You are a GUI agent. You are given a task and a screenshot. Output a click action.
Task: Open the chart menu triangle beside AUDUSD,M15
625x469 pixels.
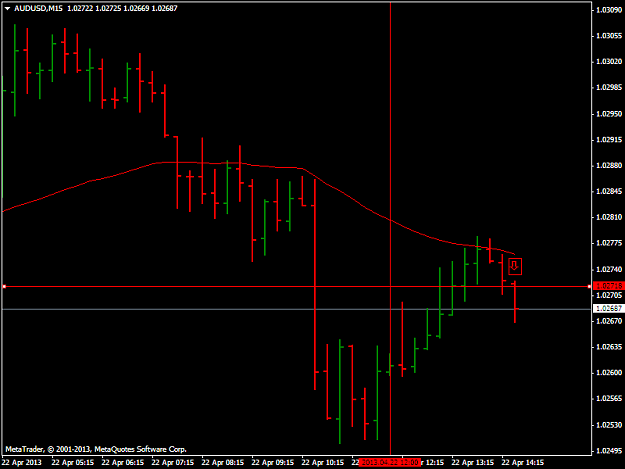coord(7,8)
